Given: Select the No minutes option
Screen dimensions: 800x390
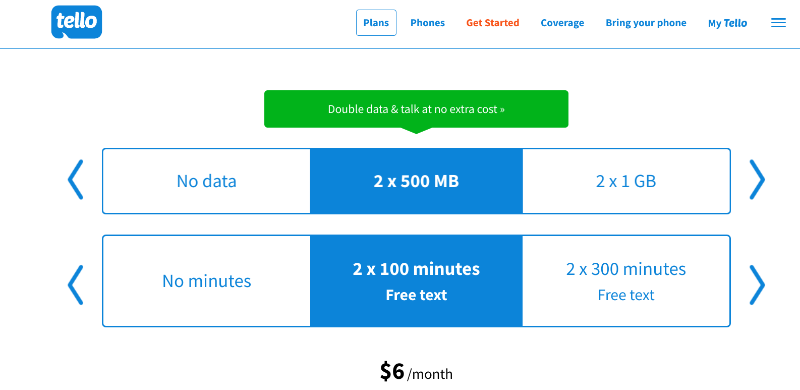Looking at the screenshot, I should (207, 281).
